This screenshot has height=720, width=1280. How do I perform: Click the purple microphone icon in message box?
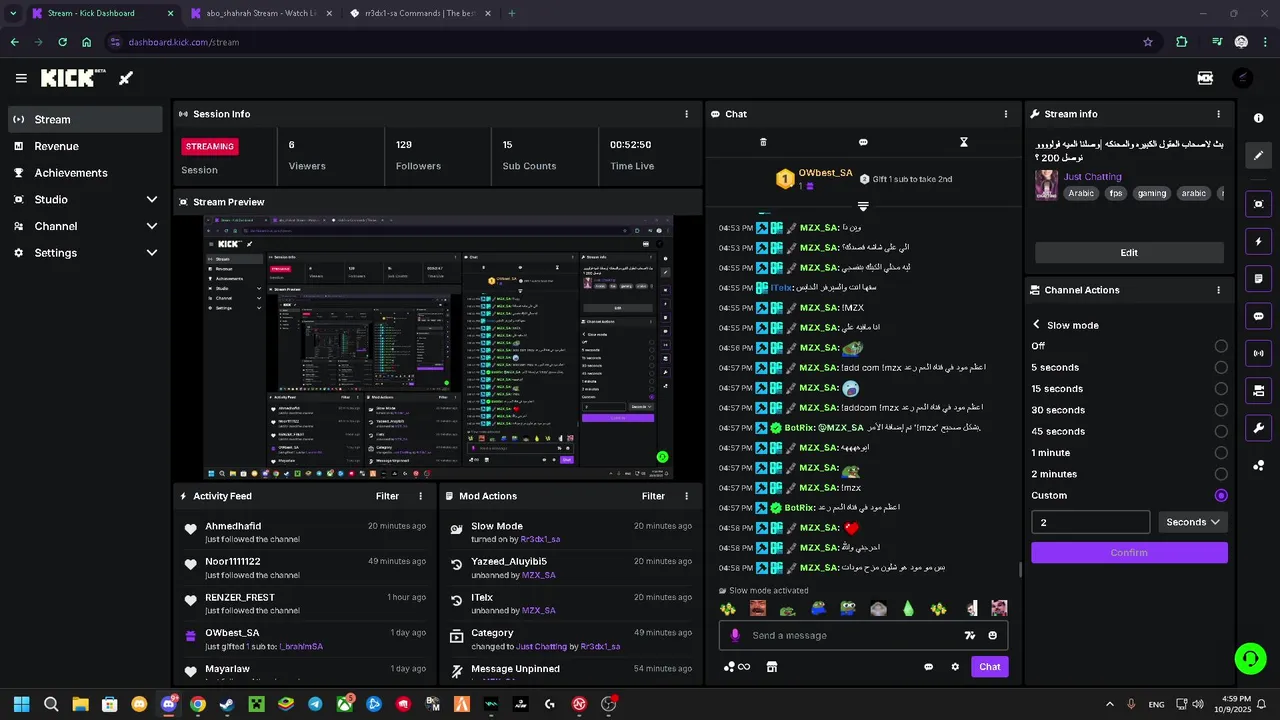[x=735, y=635]
